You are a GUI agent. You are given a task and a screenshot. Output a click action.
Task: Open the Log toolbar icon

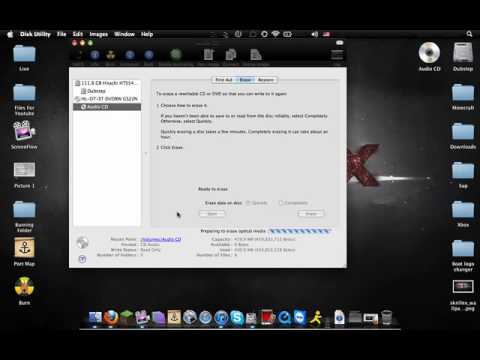tap(337, 55)
